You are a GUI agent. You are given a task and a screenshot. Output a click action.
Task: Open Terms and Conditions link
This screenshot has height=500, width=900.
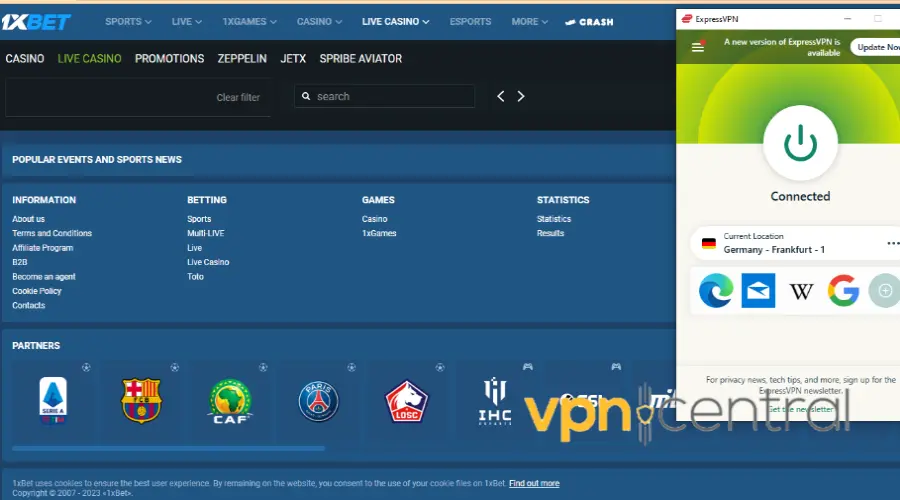pyautogui.click(x=52, y=233)
